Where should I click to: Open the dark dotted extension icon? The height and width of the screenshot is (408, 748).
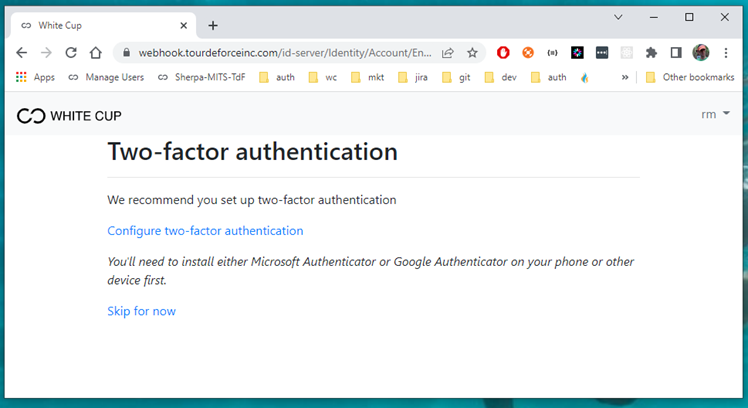[x=602, y=52]
